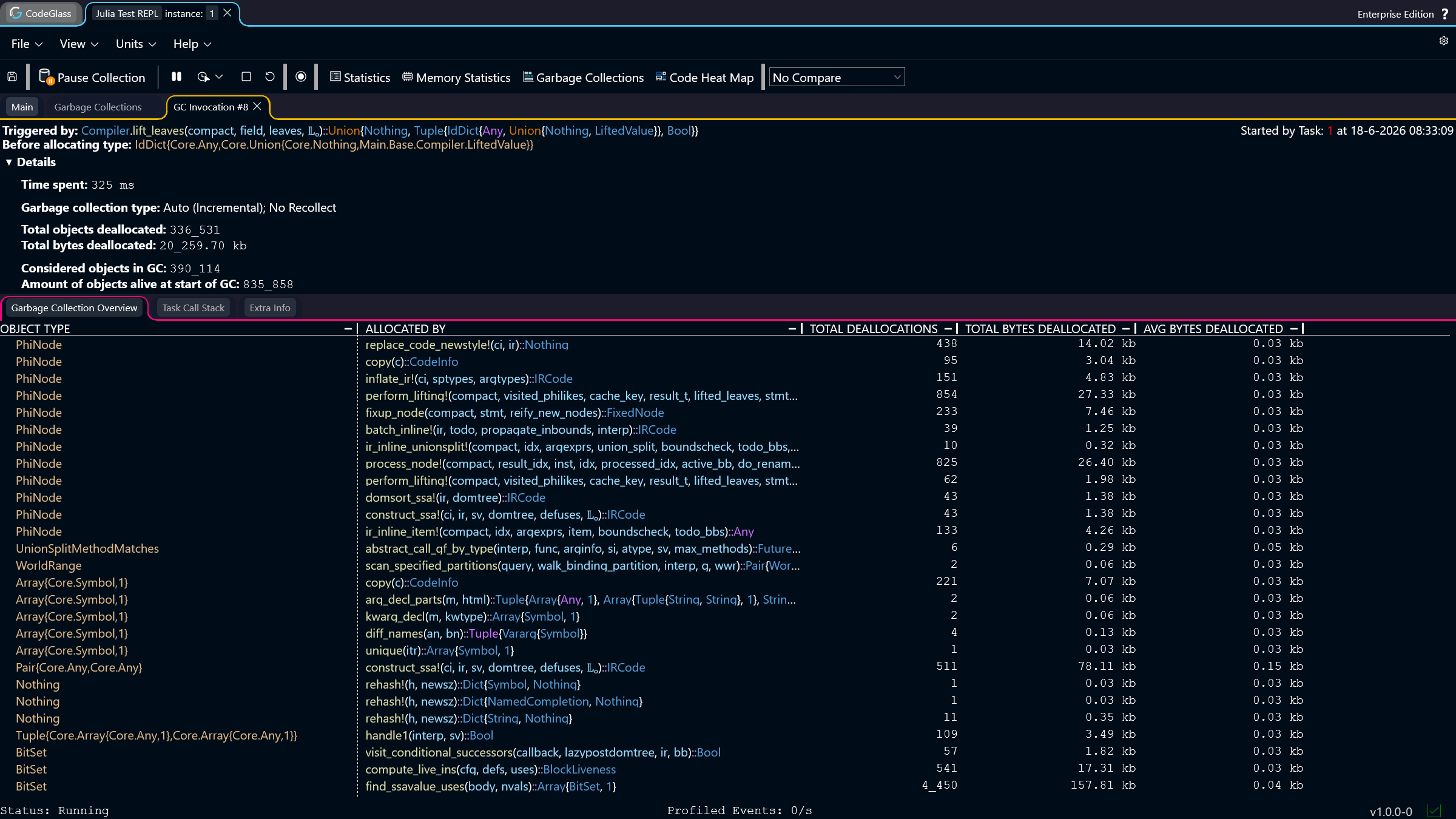Click the Status: Running text
This screenshot has height=819, width=1456.
click(x=55, y=811)
